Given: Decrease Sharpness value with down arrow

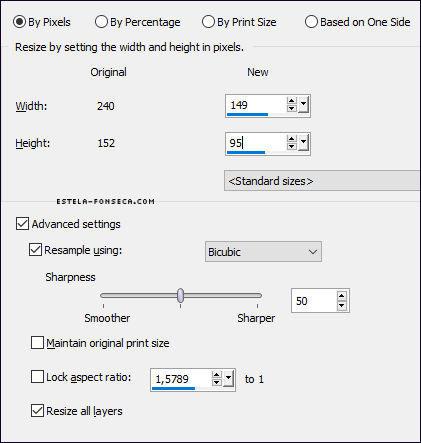Looking at the screenshot, I should coord(342,305).
